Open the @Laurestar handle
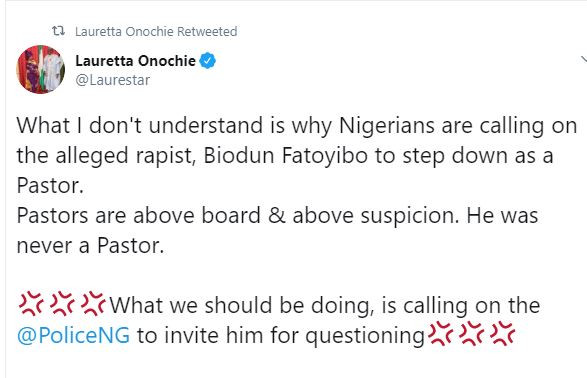Image resolution: width=587 pixels, height=378 pixels. click(x=112, y=80)
